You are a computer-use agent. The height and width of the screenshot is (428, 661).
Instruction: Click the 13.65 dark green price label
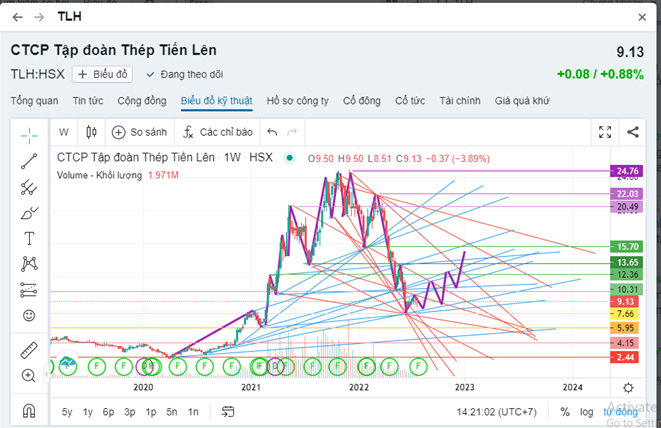click(x=627, y=263)
